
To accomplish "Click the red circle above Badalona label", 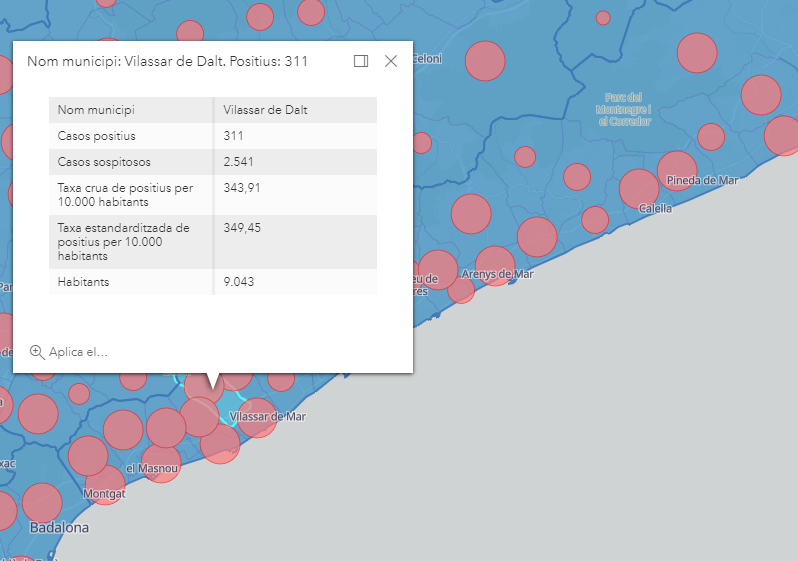I will coord(42,503).
